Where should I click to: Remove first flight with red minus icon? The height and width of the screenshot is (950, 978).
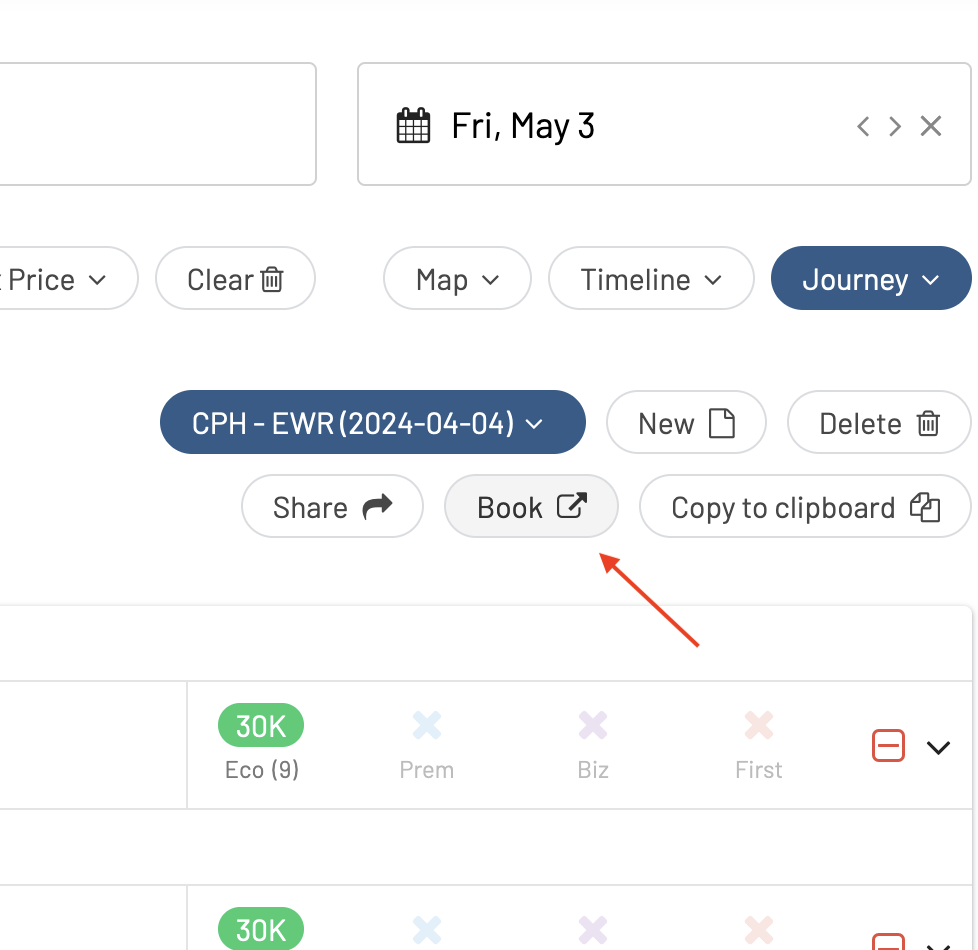pos(888,745)
